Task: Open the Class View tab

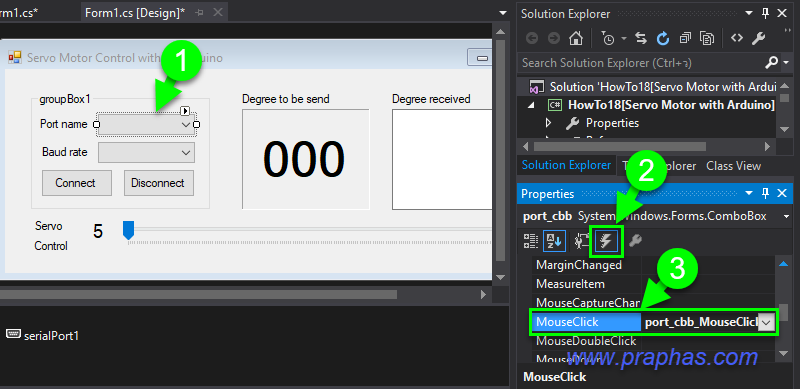Action: [x=733, y=166]
